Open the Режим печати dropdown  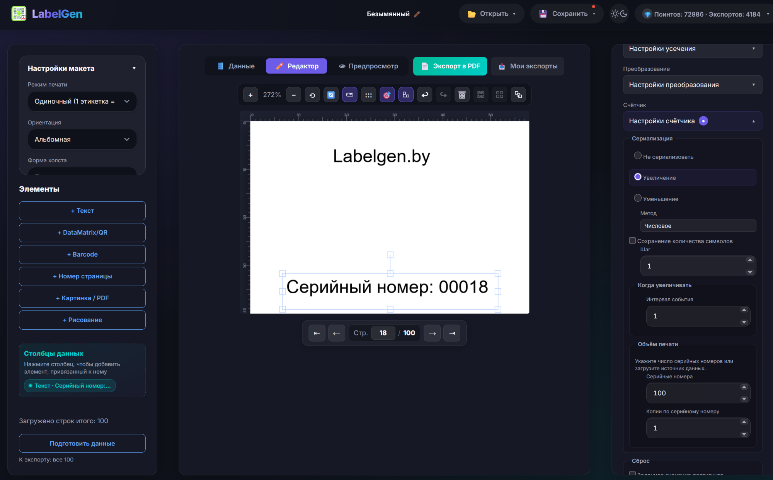[x=82, y=102]
